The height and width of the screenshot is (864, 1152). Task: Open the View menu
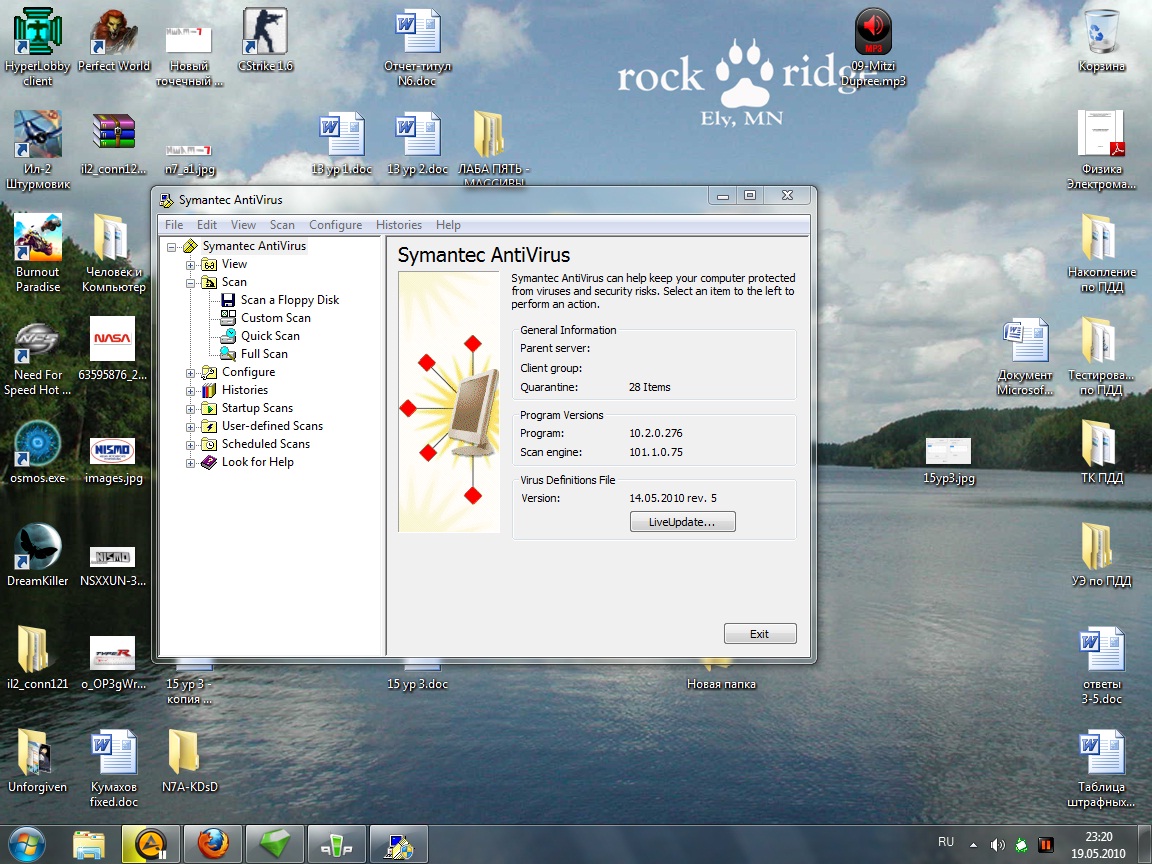click(243, 225)
